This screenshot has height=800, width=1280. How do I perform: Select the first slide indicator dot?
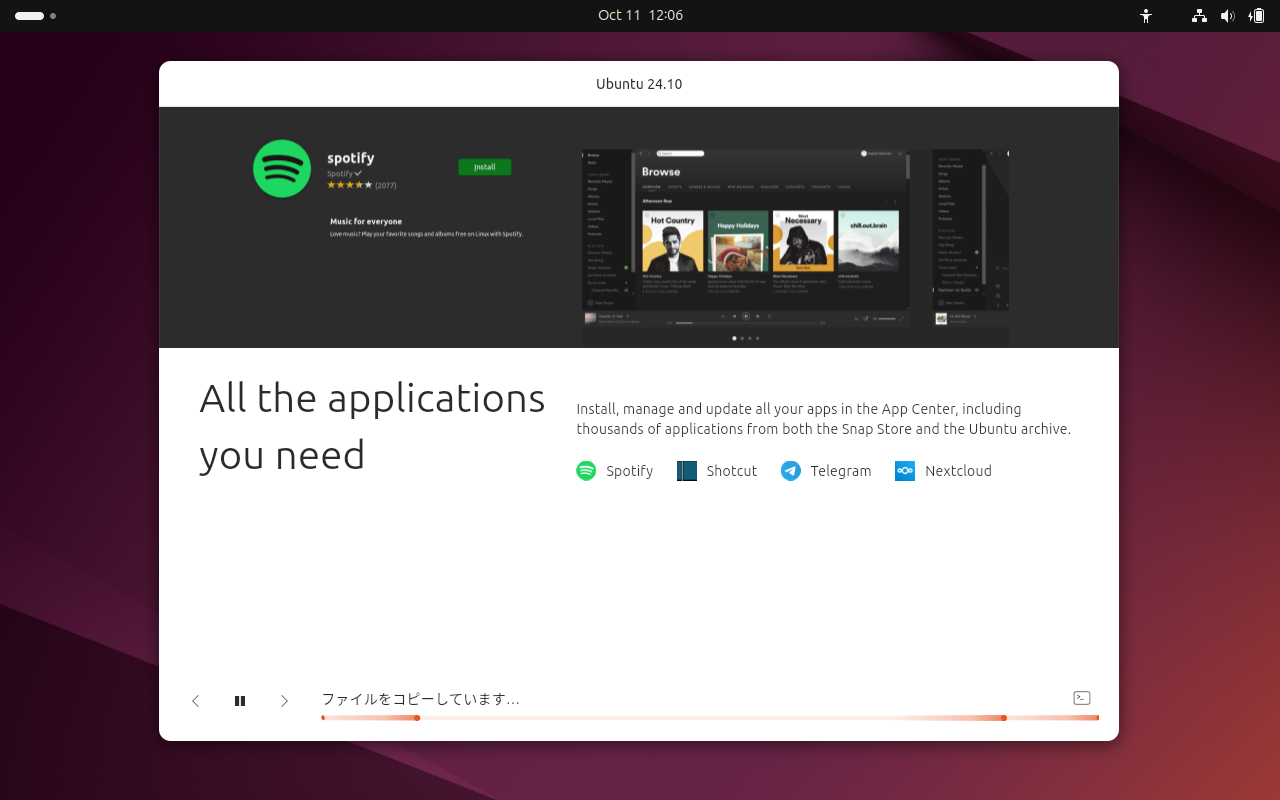pos(733,338)
